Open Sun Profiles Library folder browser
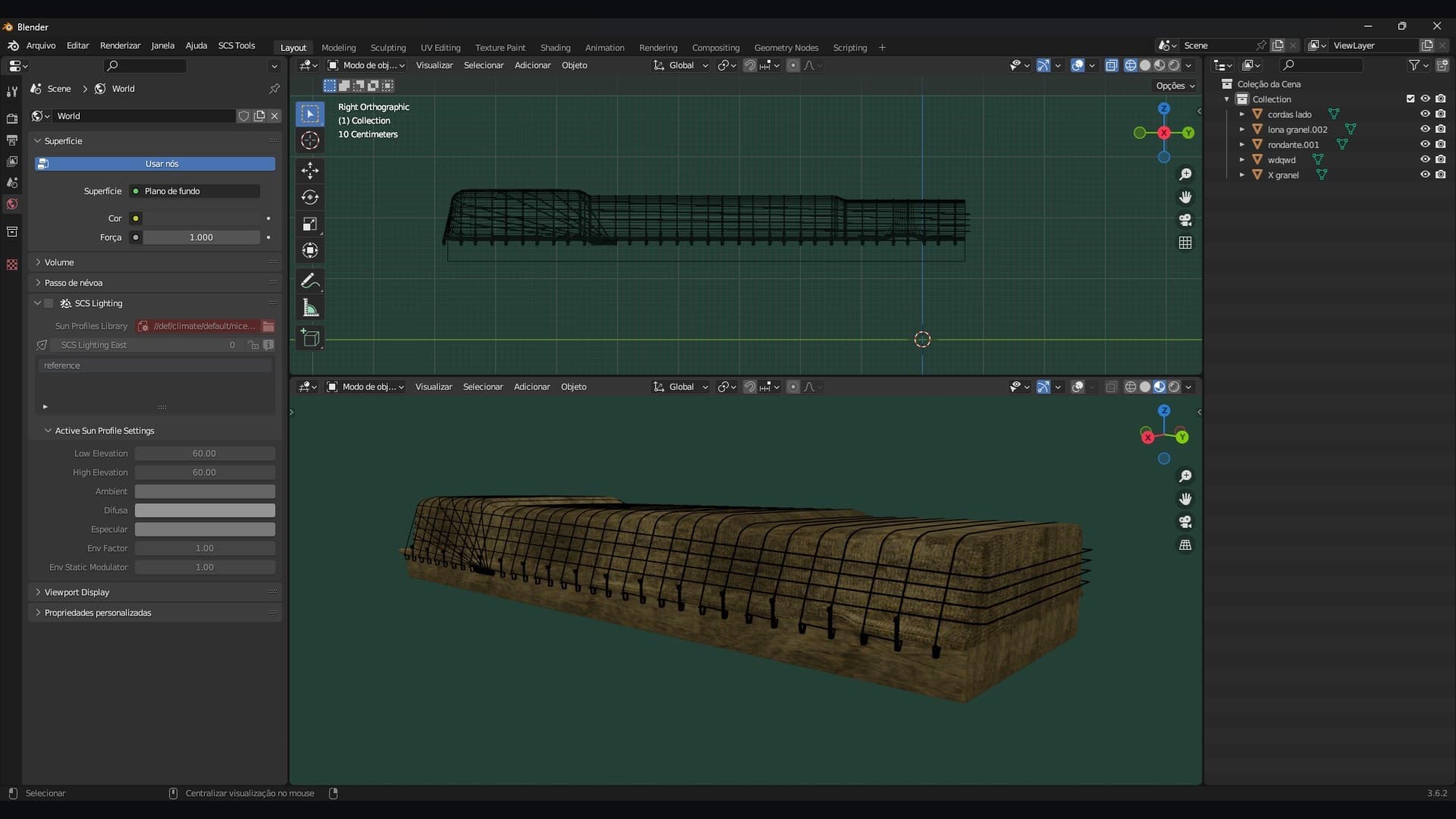 pos(268,326)
